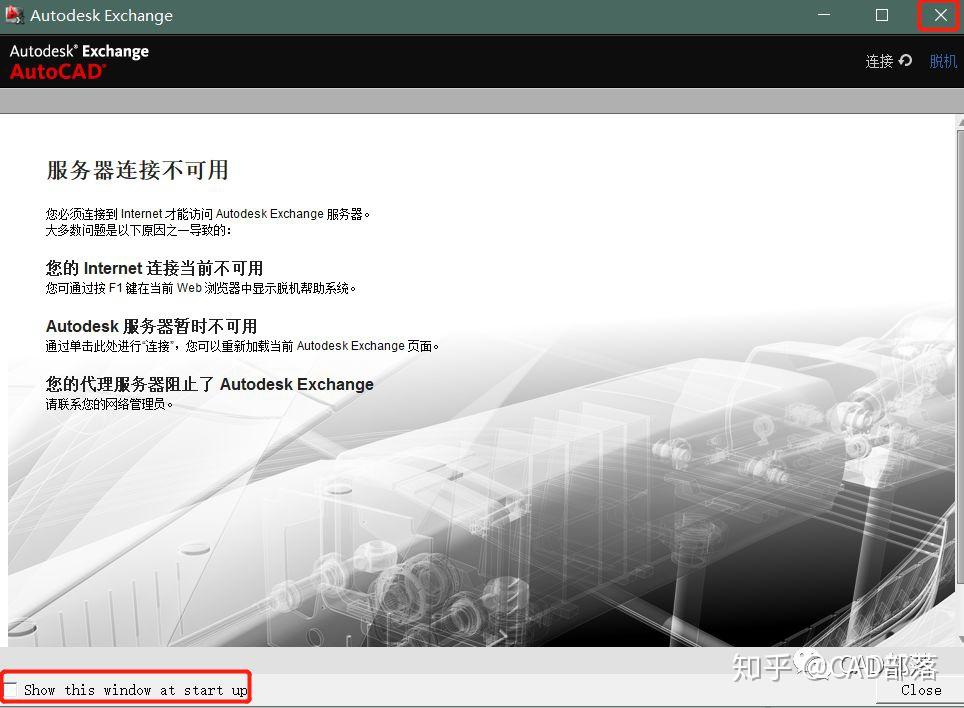Viewport: 964px width, 708px height.
Task: Open the title bar application icon menu
Action: click(x=14, y=15)
